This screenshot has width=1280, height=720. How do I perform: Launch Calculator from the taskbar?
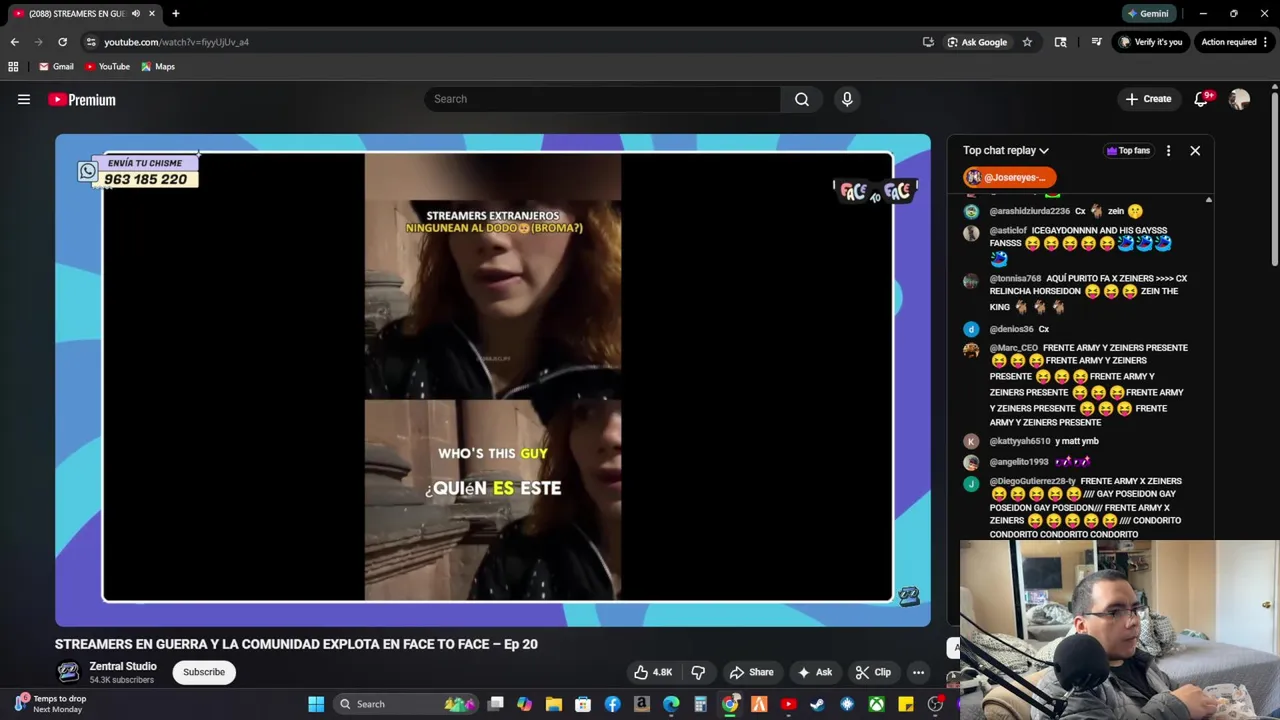pos(700,704)
